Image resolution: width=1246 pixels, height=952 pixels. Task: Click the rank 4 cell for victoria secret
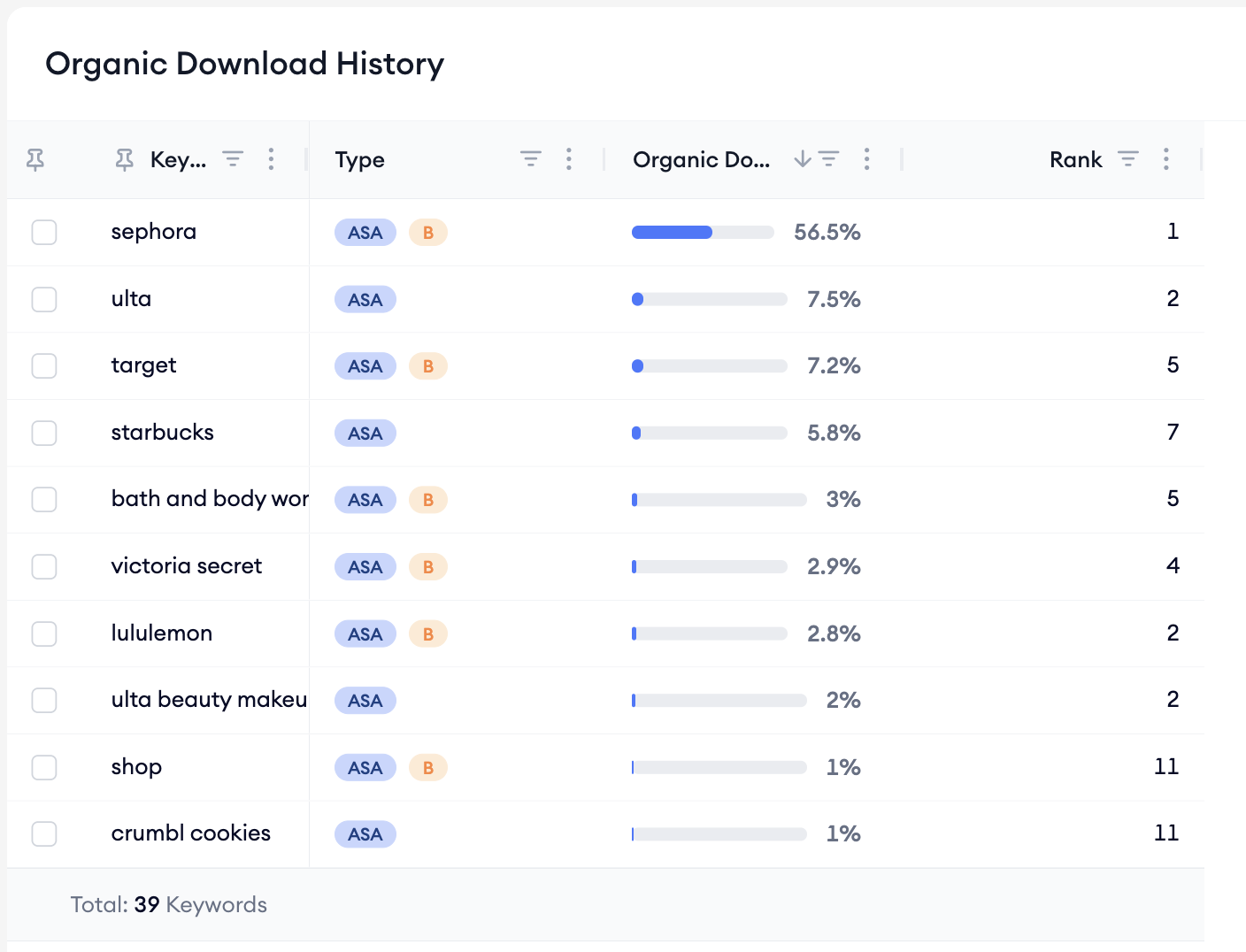point(1173,565)
